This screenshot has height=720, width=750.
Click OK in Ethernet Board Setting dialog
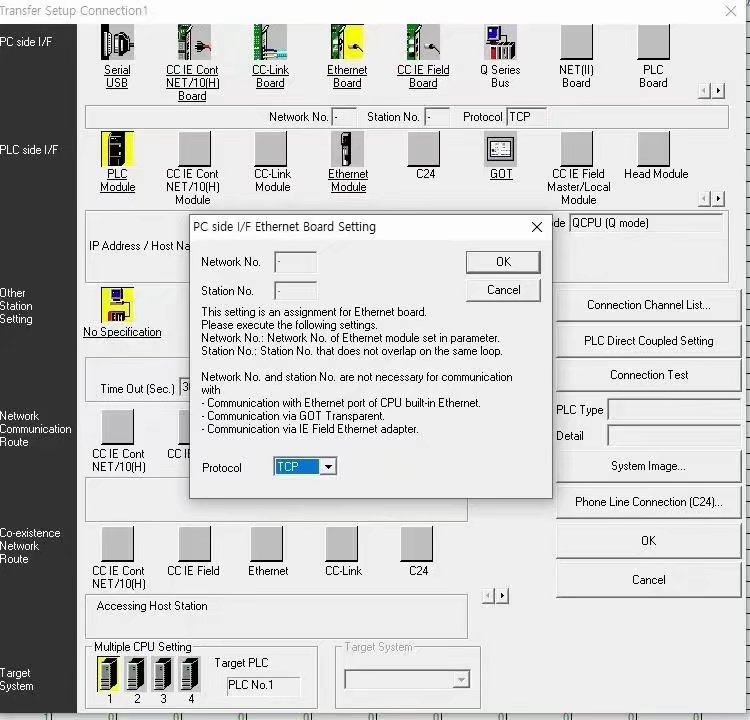(x=503, y=262)
